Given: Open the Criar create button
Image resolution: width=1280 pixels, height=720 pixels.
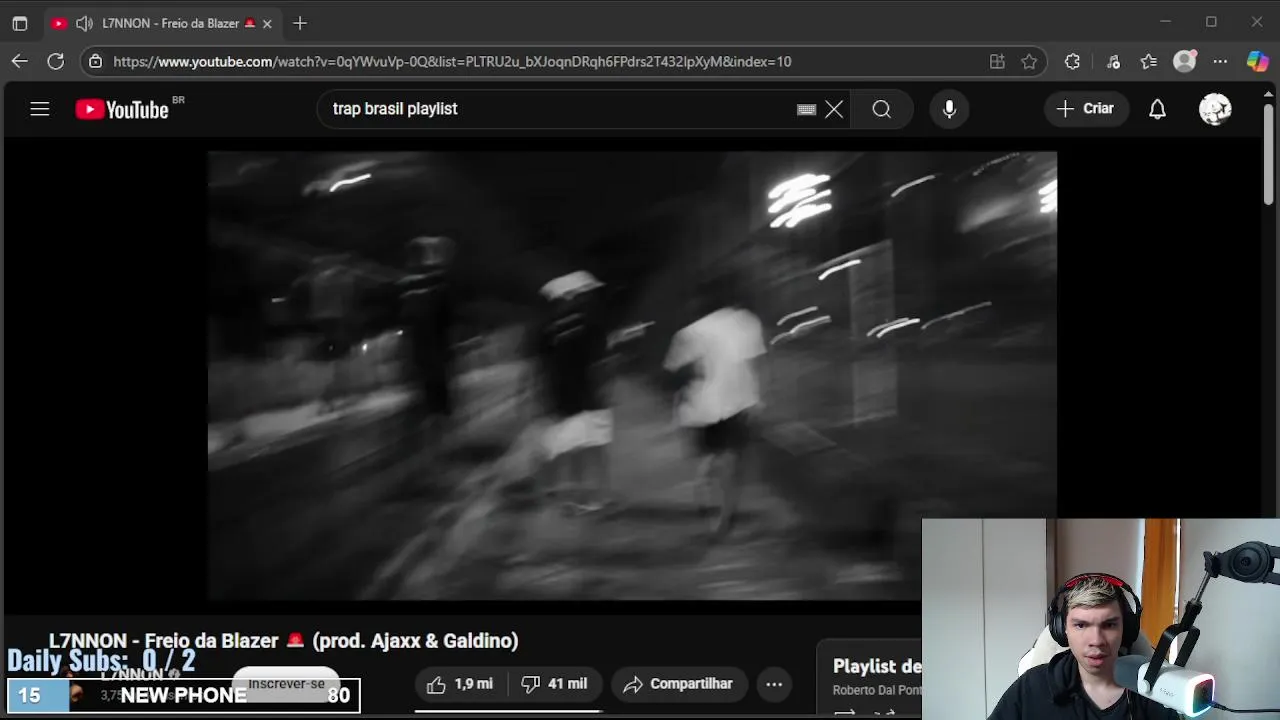Looking at the screenshot, I should [x=1085, y=109].
